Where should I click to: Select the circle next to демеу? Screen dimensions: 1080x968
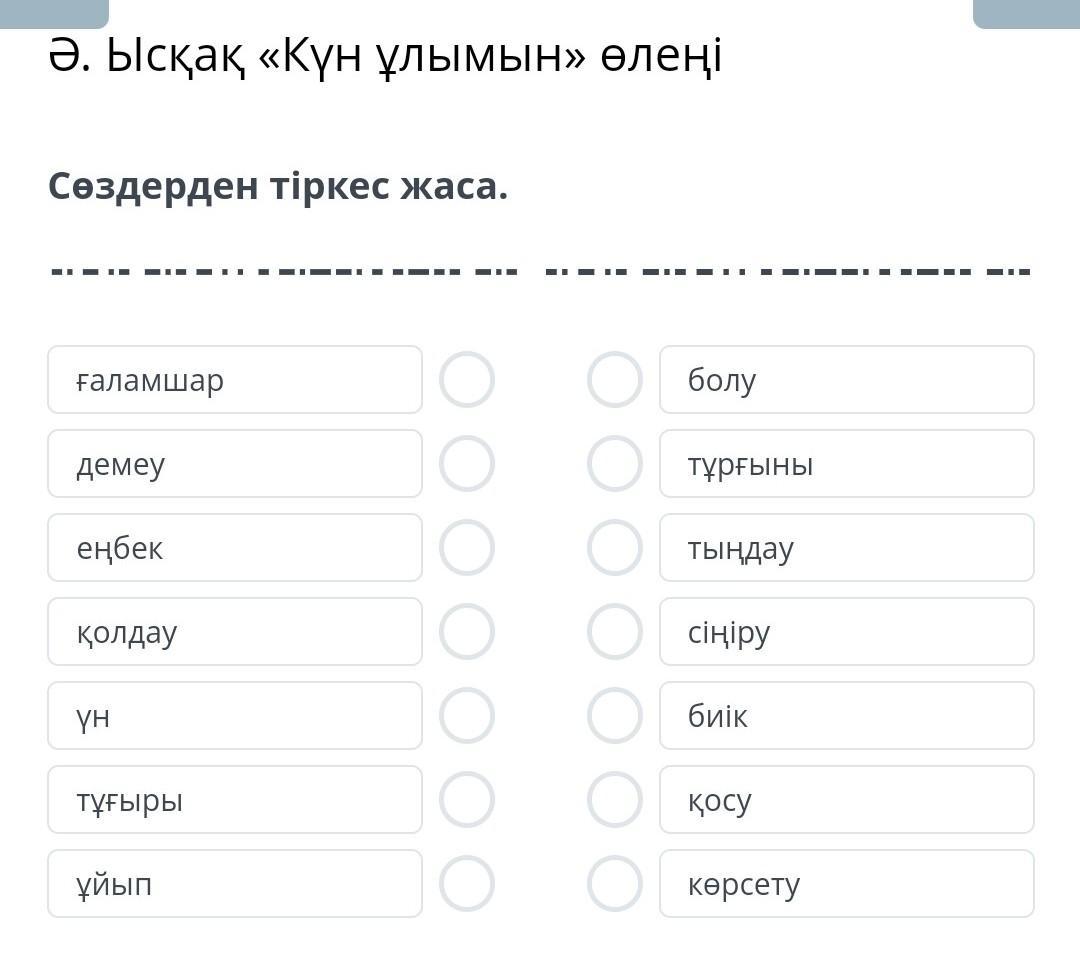[x=467, y=464]
